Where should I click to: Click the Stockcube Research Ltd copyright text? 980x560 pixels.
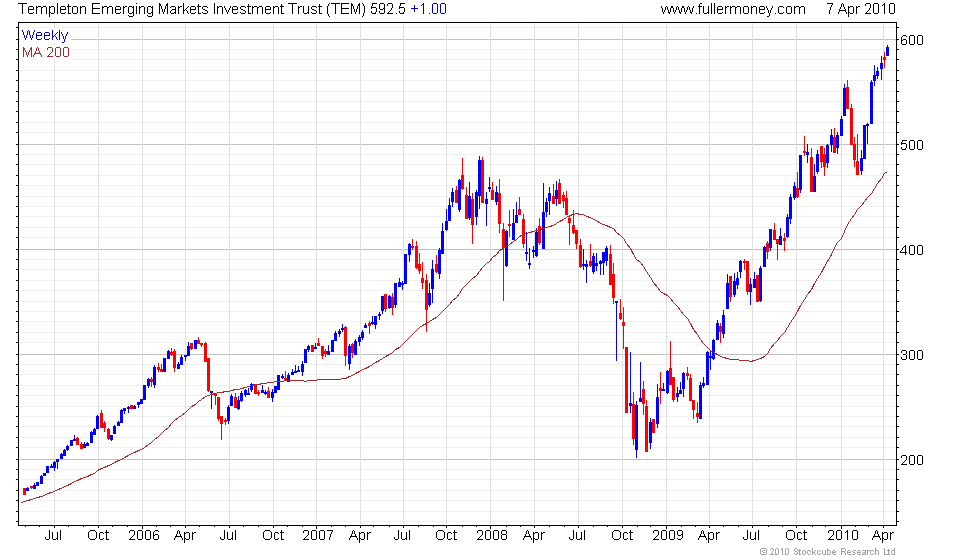point(828,552)
